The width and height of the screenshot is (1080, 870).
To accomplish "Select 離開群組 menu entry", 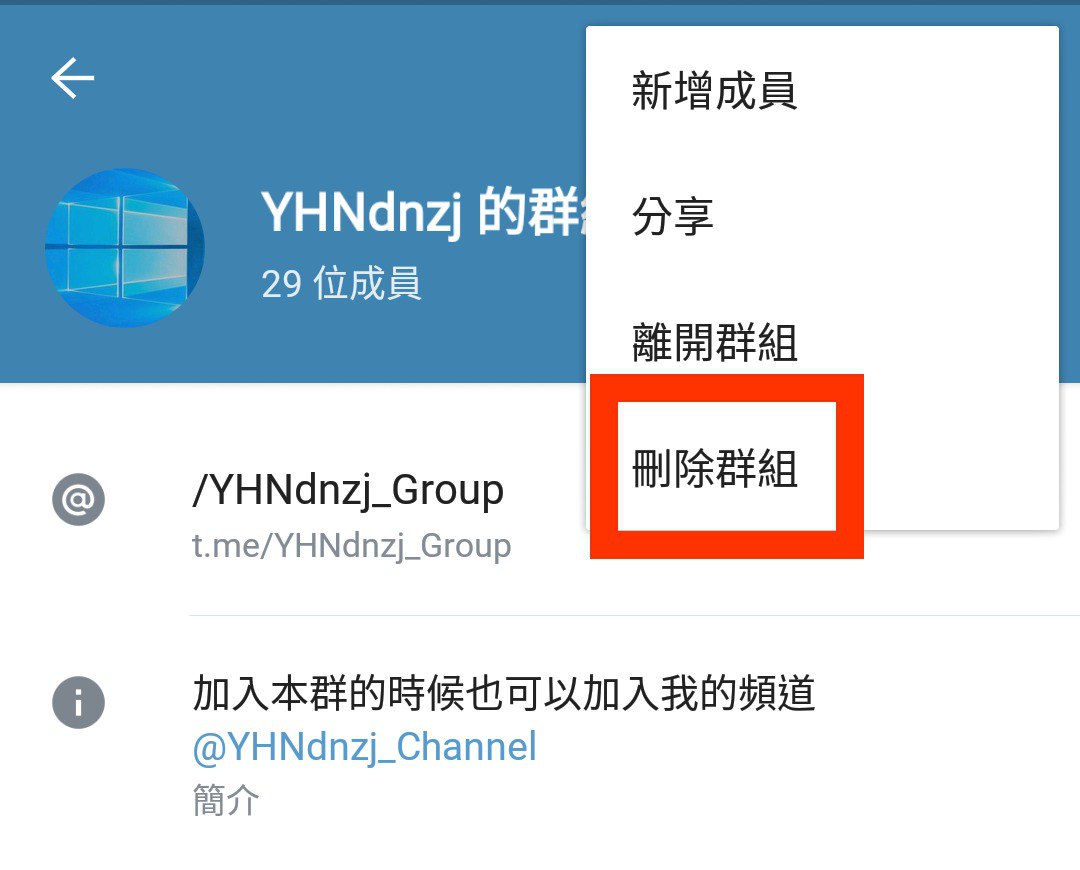I will pos(715,342).
